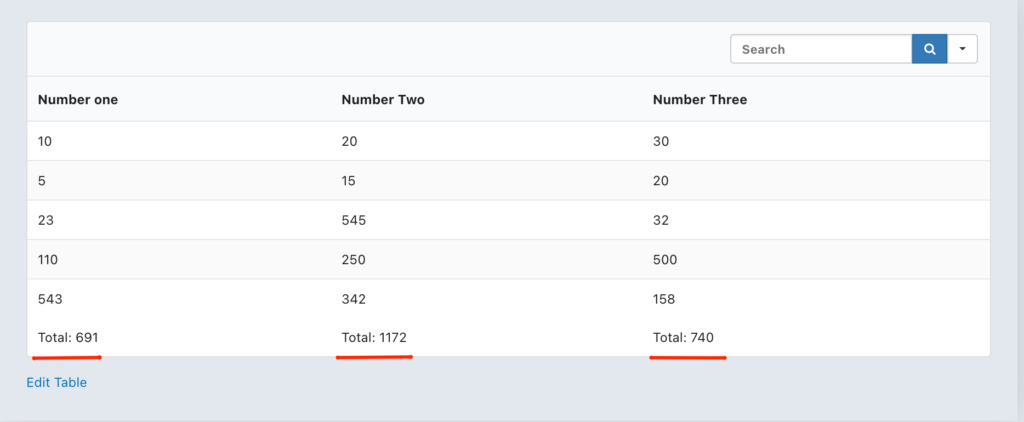The image size is (1024, 422).
Task: Click the Total: 740 footer cell
Action: point(683,337)
